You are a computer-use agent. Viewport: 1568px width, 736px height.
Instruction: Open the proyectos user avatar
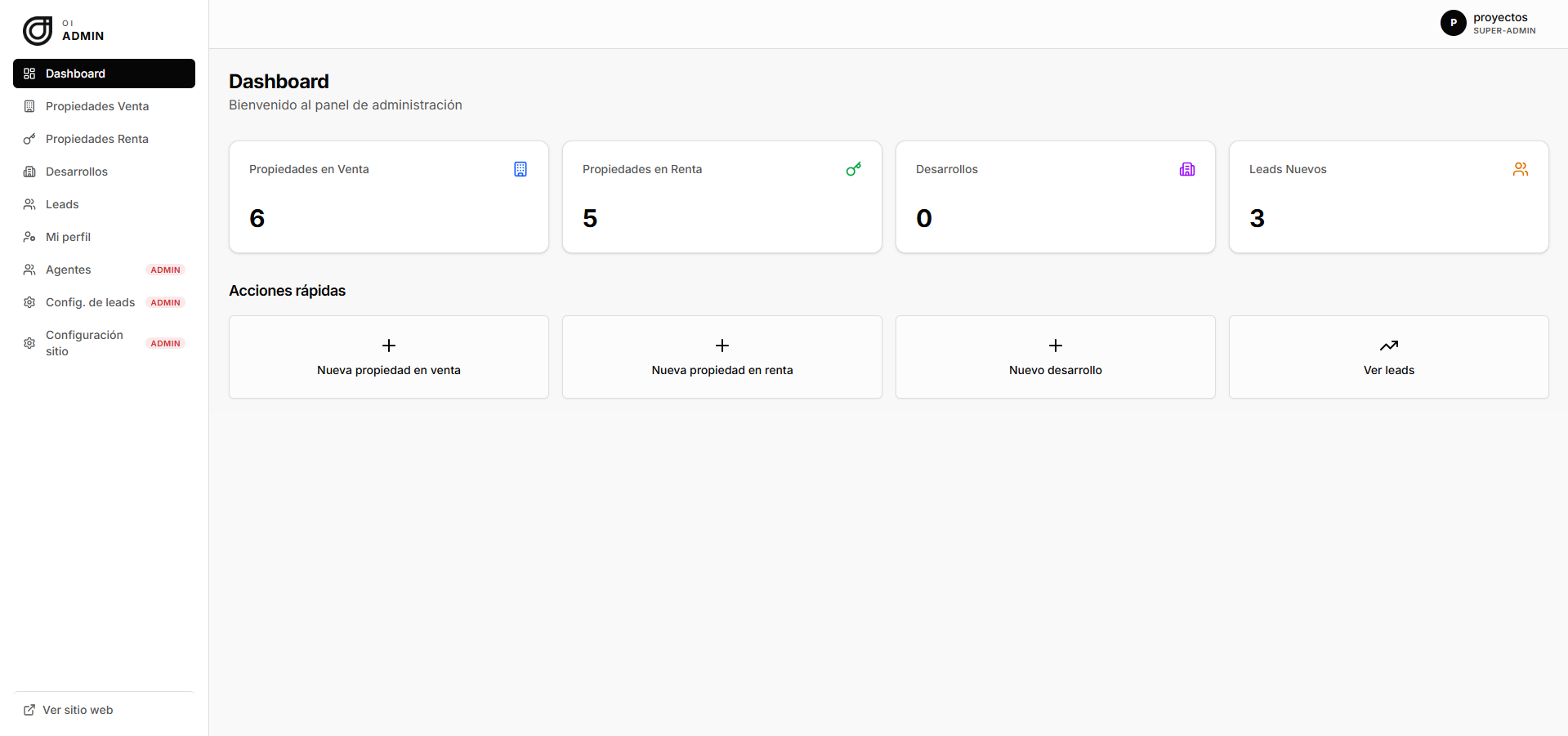1454,23
